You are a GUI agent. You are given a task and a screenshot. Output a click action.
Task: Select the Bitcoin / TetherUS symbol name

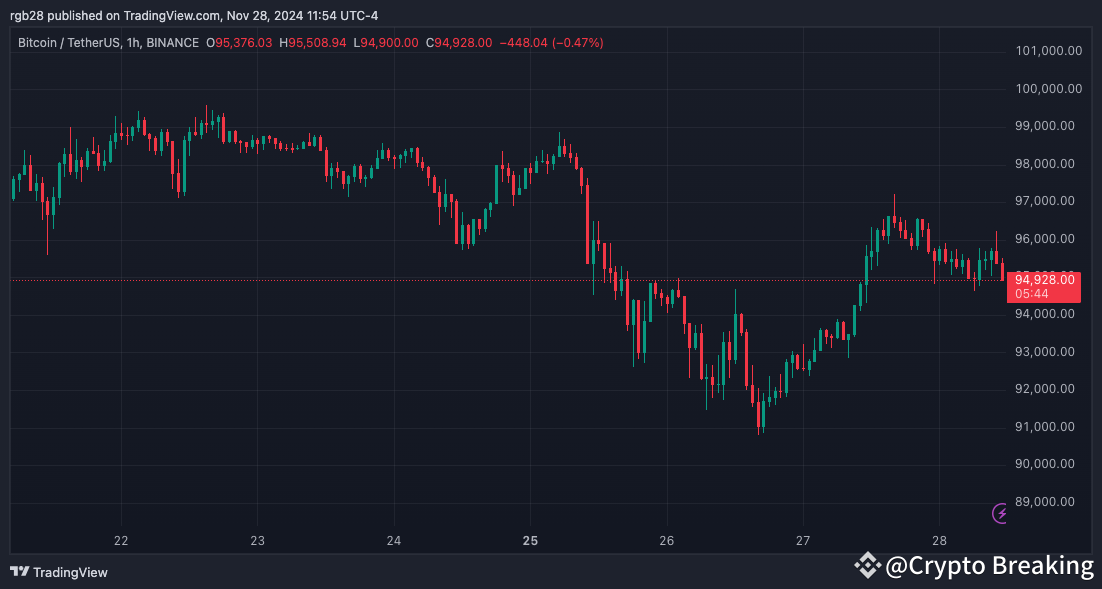click(68, 43)
